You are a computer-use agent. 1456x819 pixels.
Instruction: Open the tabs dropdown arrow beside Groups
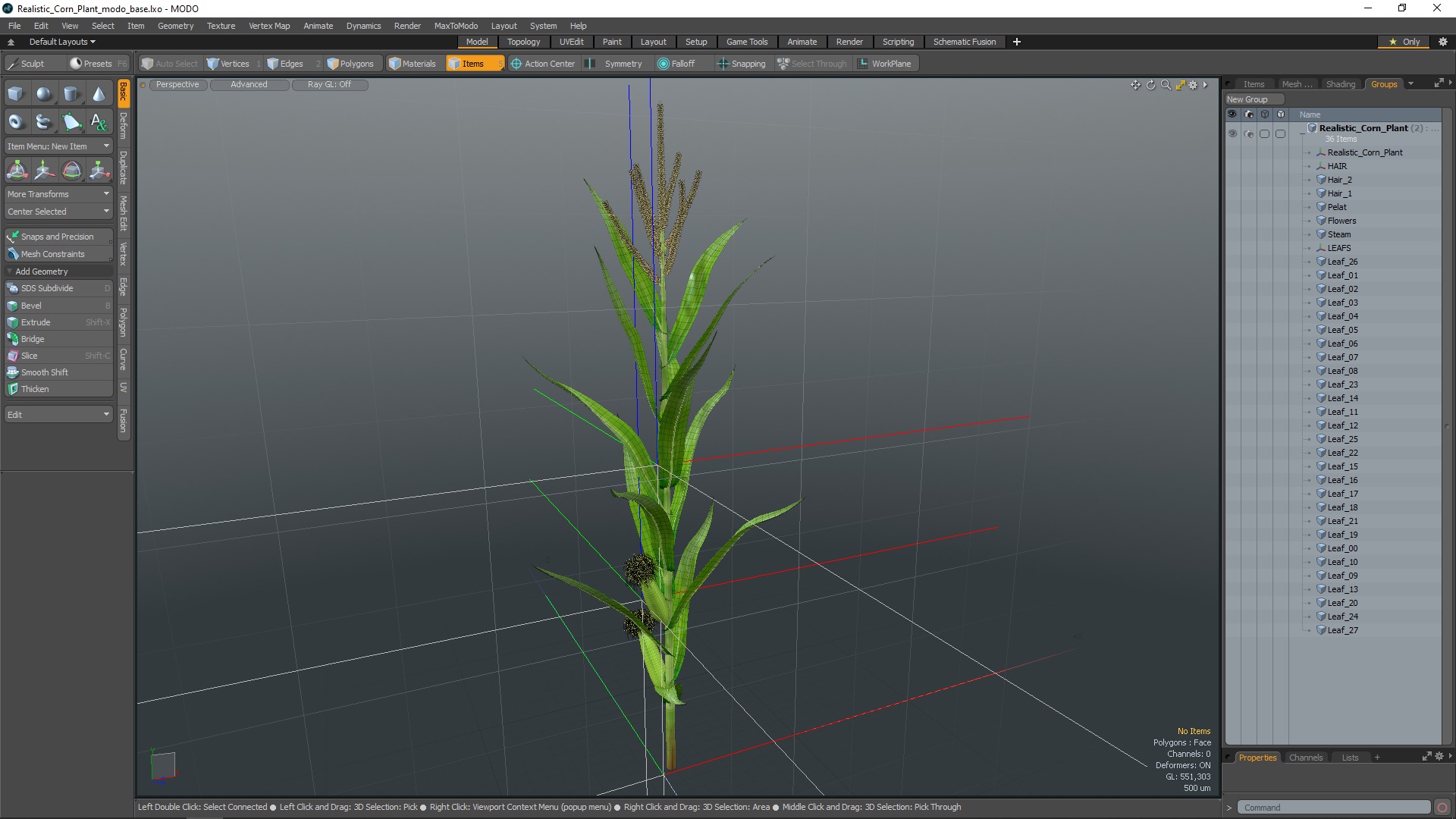pos(1411,84)
